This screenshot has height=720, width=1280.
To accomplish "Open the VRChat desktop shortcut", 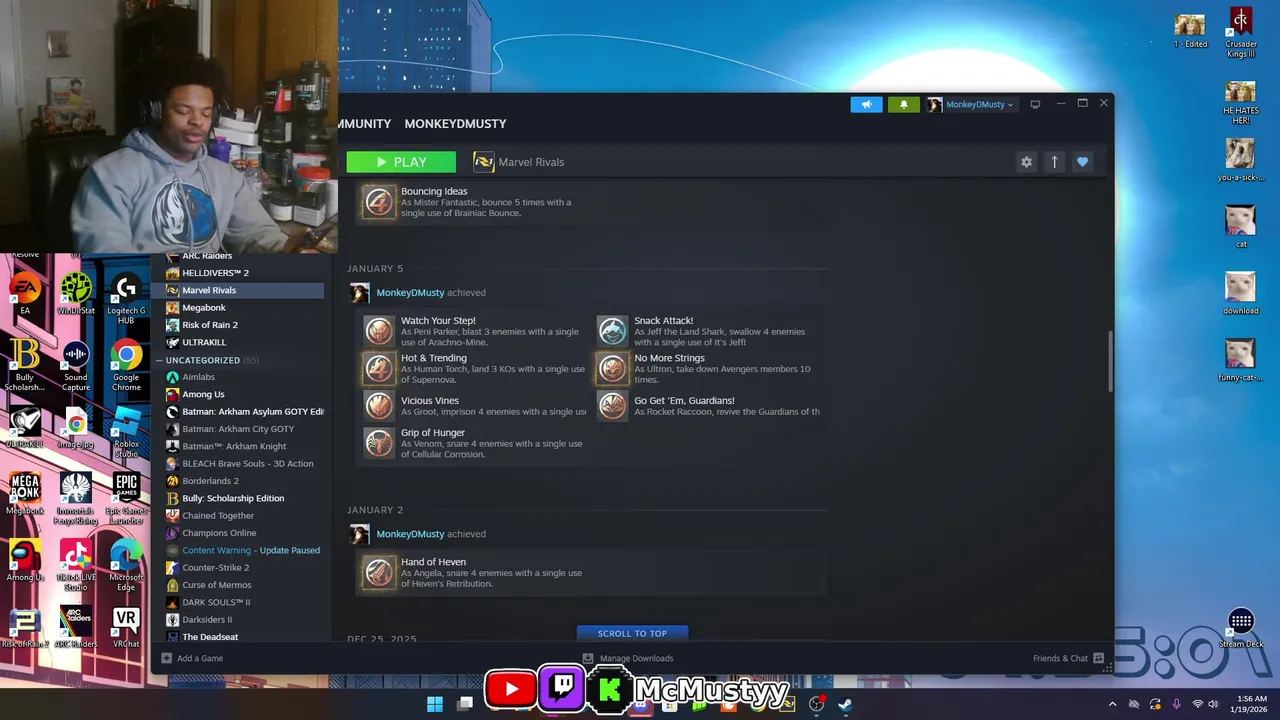I will [x=126, y=628].
